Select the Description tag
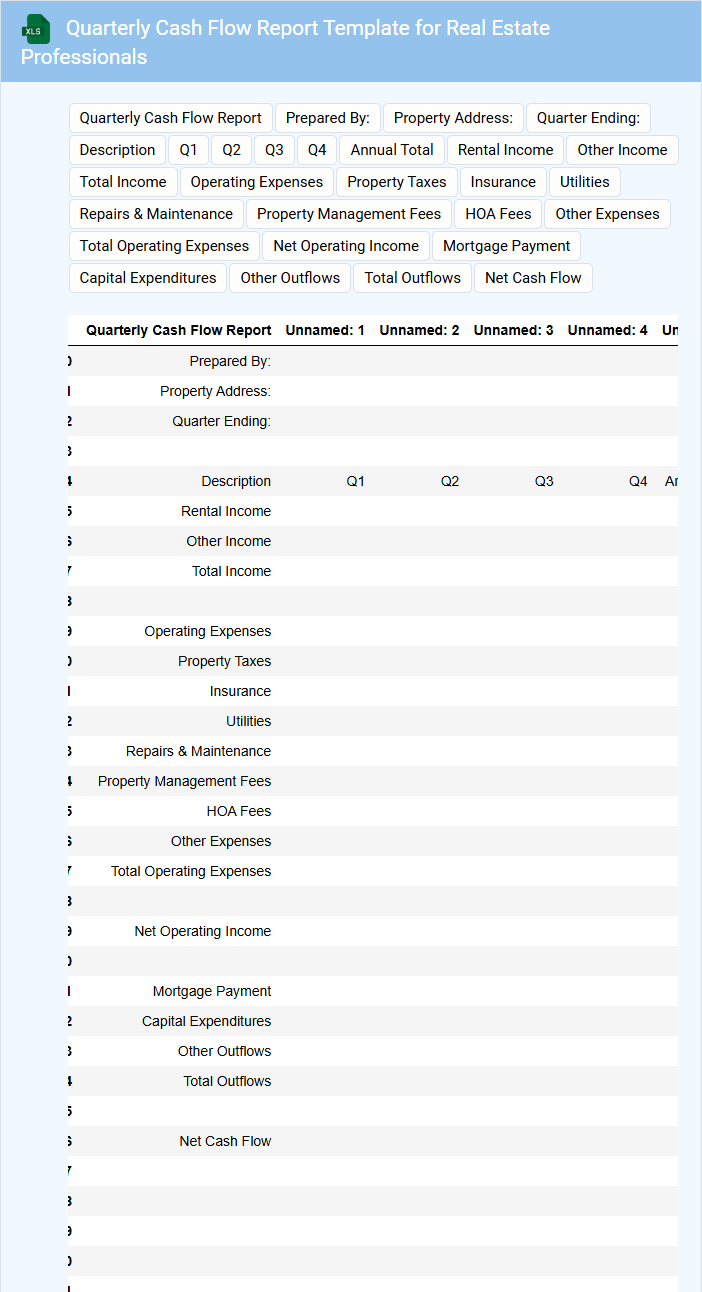Viewport: 702px width, 1292px height. pyautogui.click(x=117, y=150)
